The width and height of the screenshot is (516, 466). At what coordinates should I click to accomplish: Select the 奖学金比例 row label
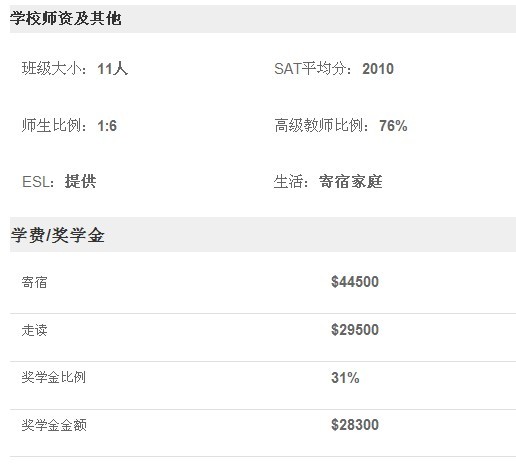coord(54,378)
